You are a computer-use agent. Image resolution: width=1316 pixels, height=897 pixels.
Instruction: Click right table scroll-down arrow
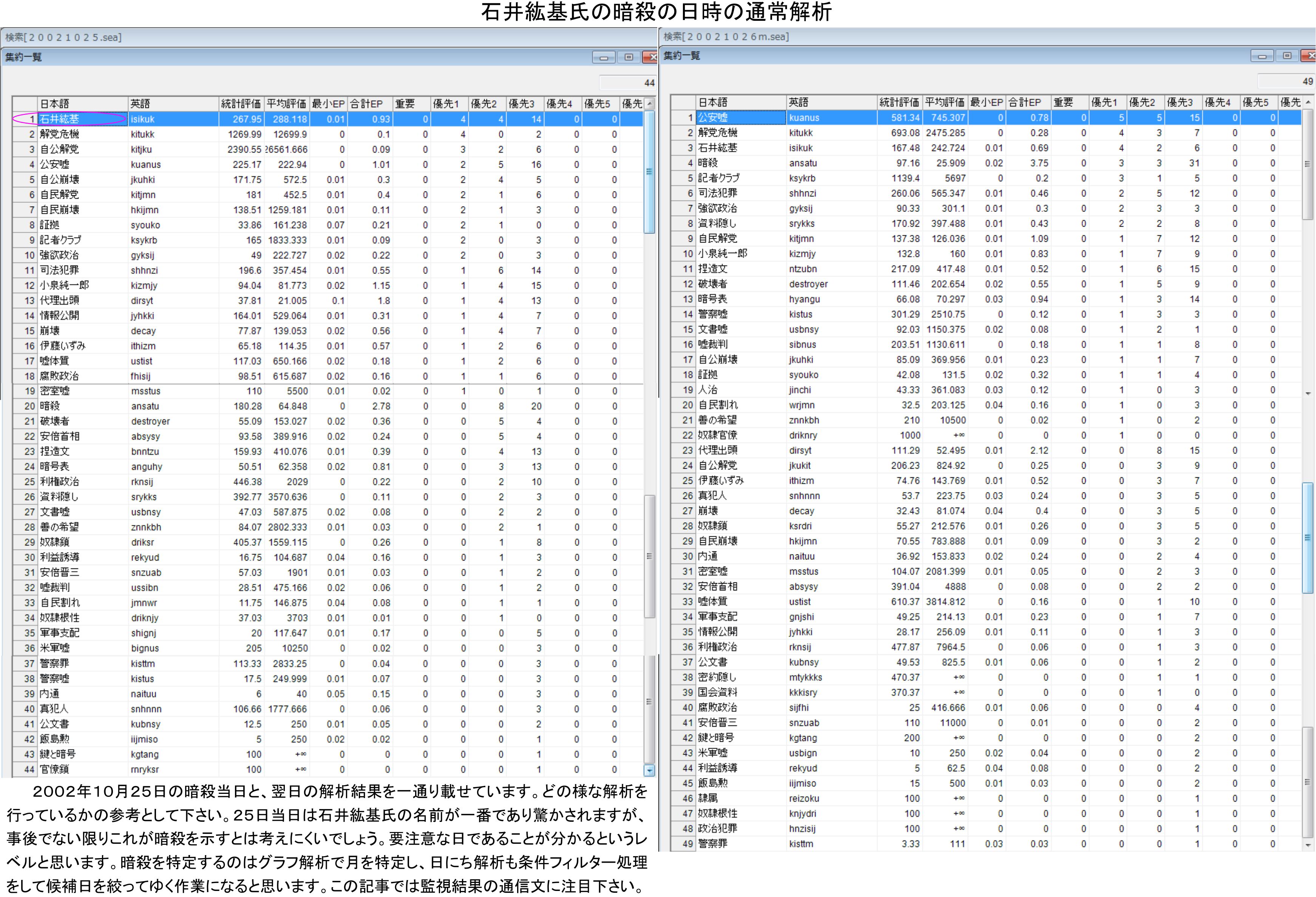(1308, 845)
